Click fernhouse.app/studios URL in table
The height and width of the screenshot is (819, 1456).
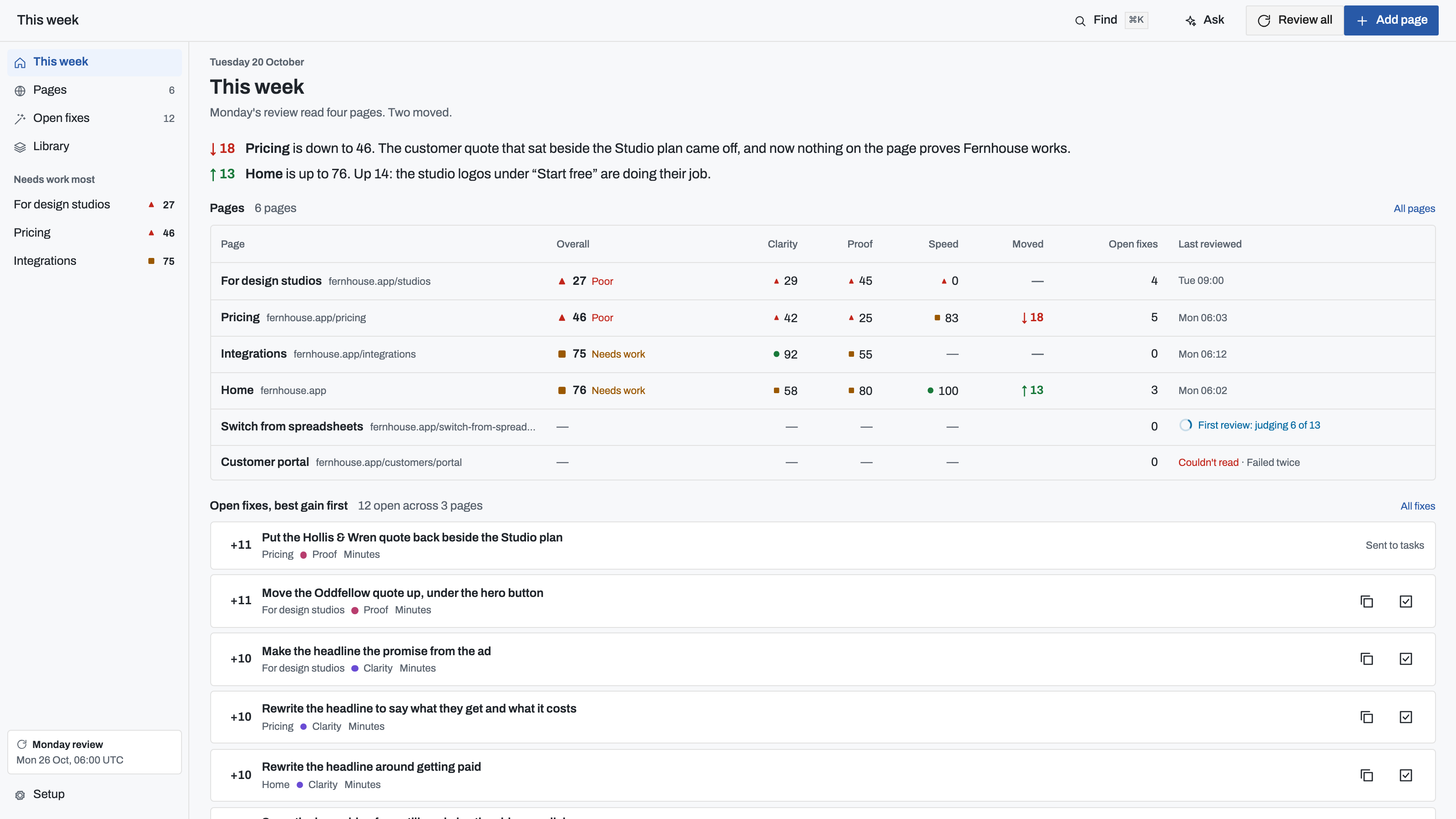tap(379, 282)
